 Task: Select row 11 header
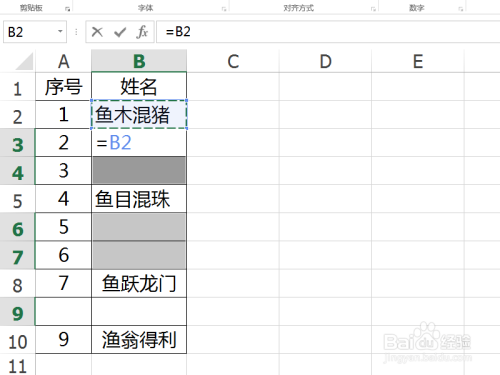(x=17, y=364)
